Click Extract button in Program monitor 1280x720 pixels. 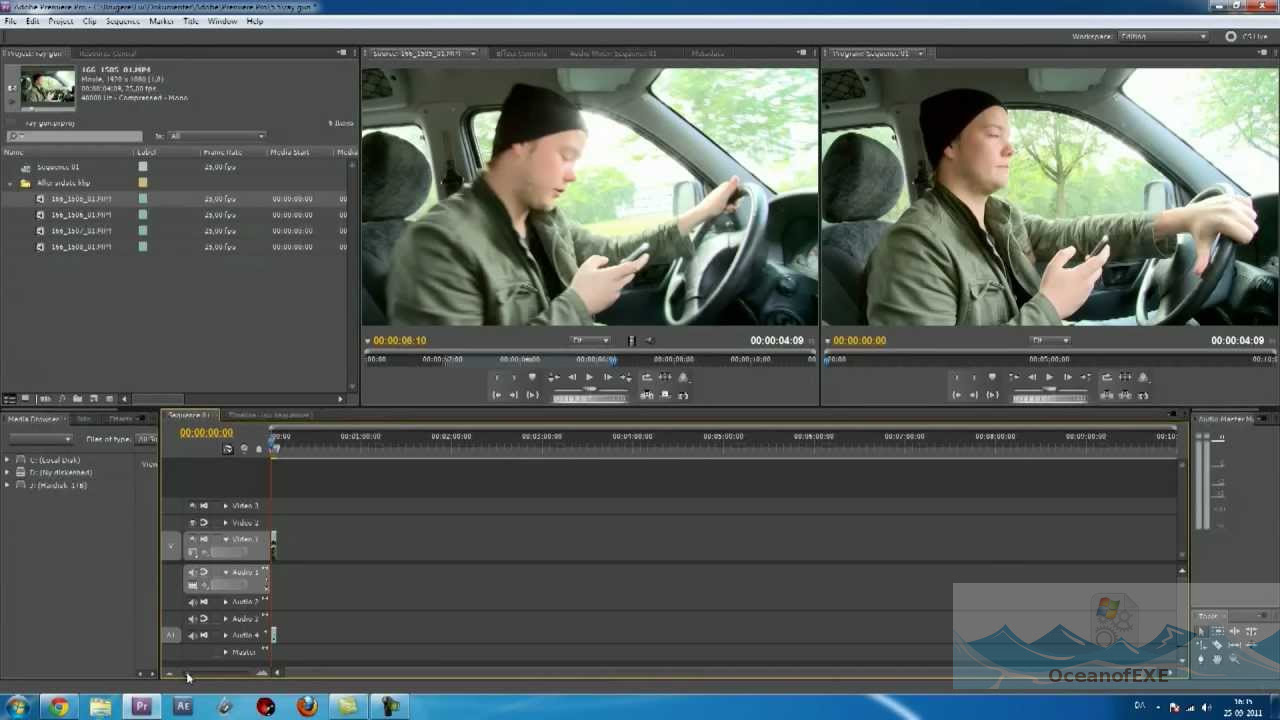click(x=1125, y=395)
